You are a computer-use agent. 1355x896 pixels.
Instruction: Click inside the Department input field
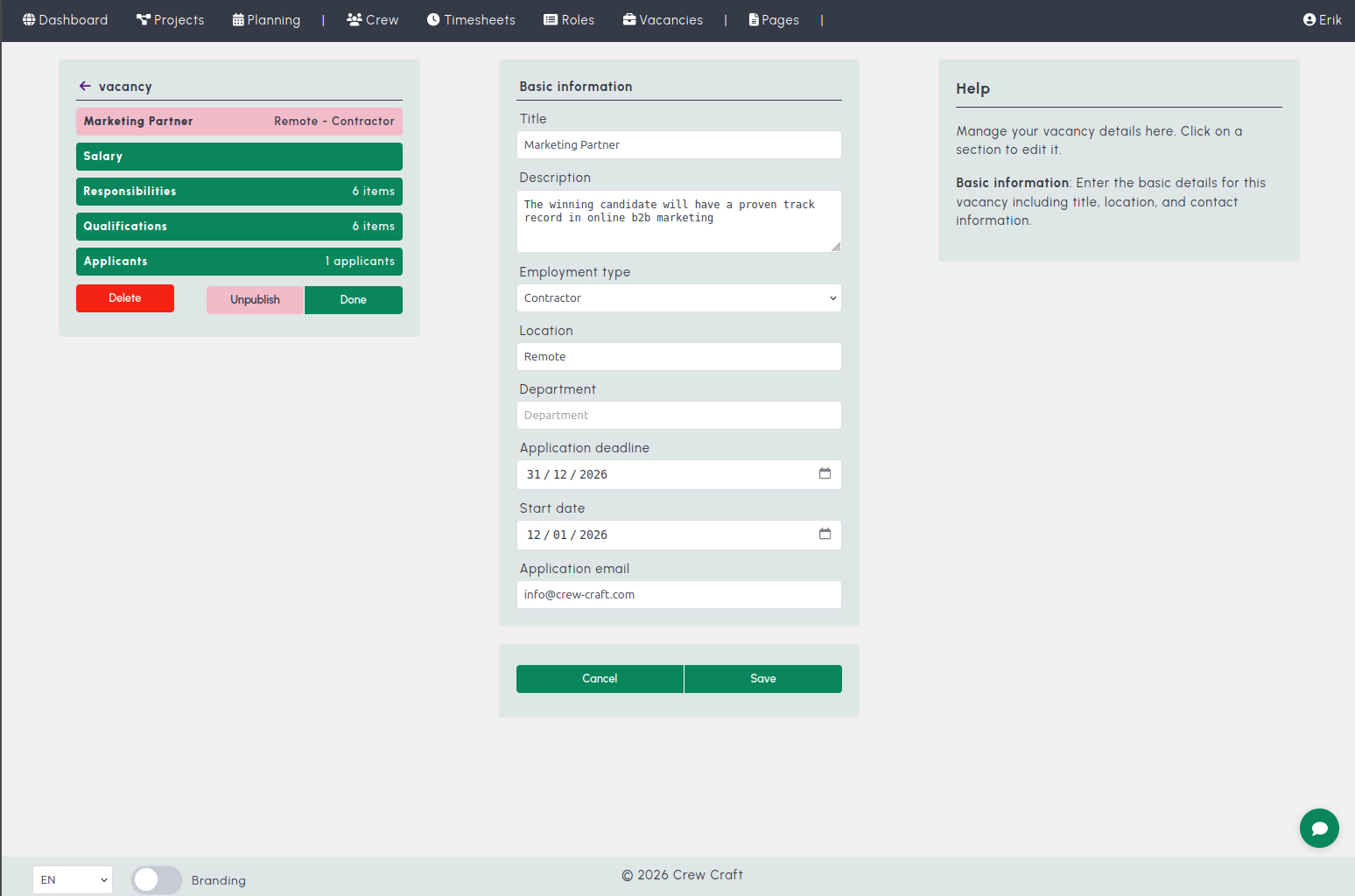(x=678, y=415)
